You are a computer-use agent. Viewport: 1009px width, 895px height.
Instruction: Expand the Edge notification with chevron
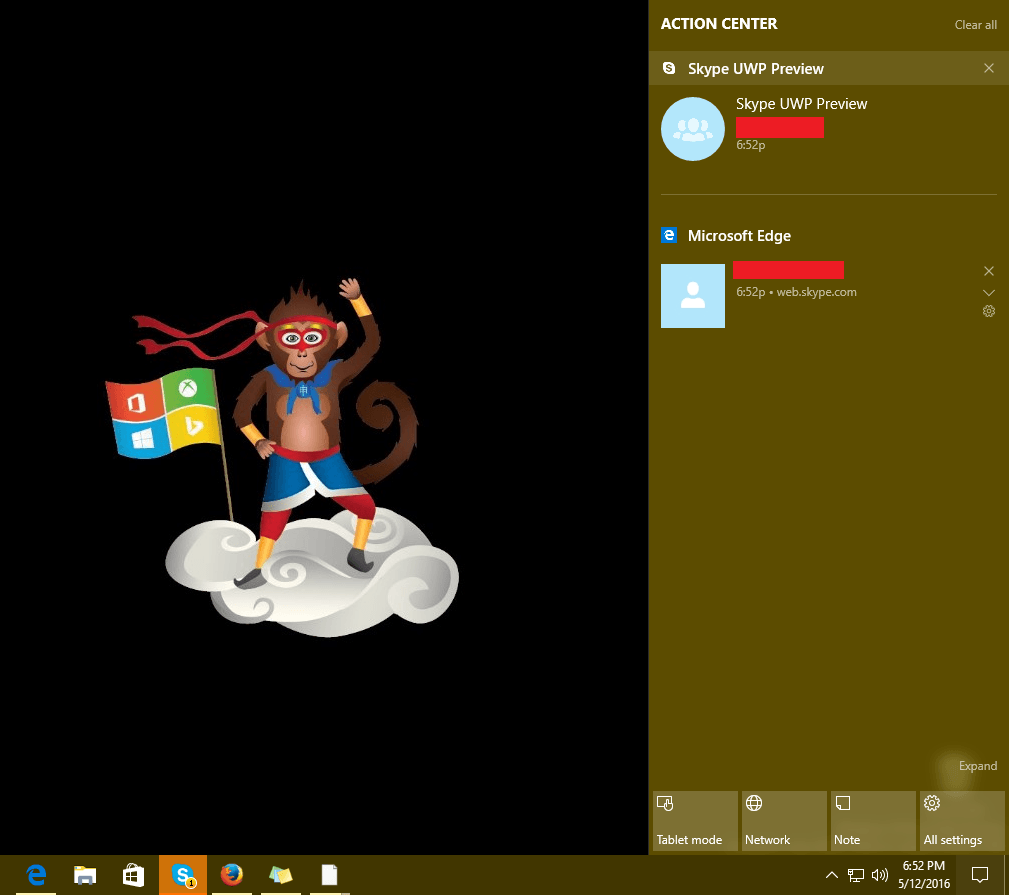pos(989,293)
